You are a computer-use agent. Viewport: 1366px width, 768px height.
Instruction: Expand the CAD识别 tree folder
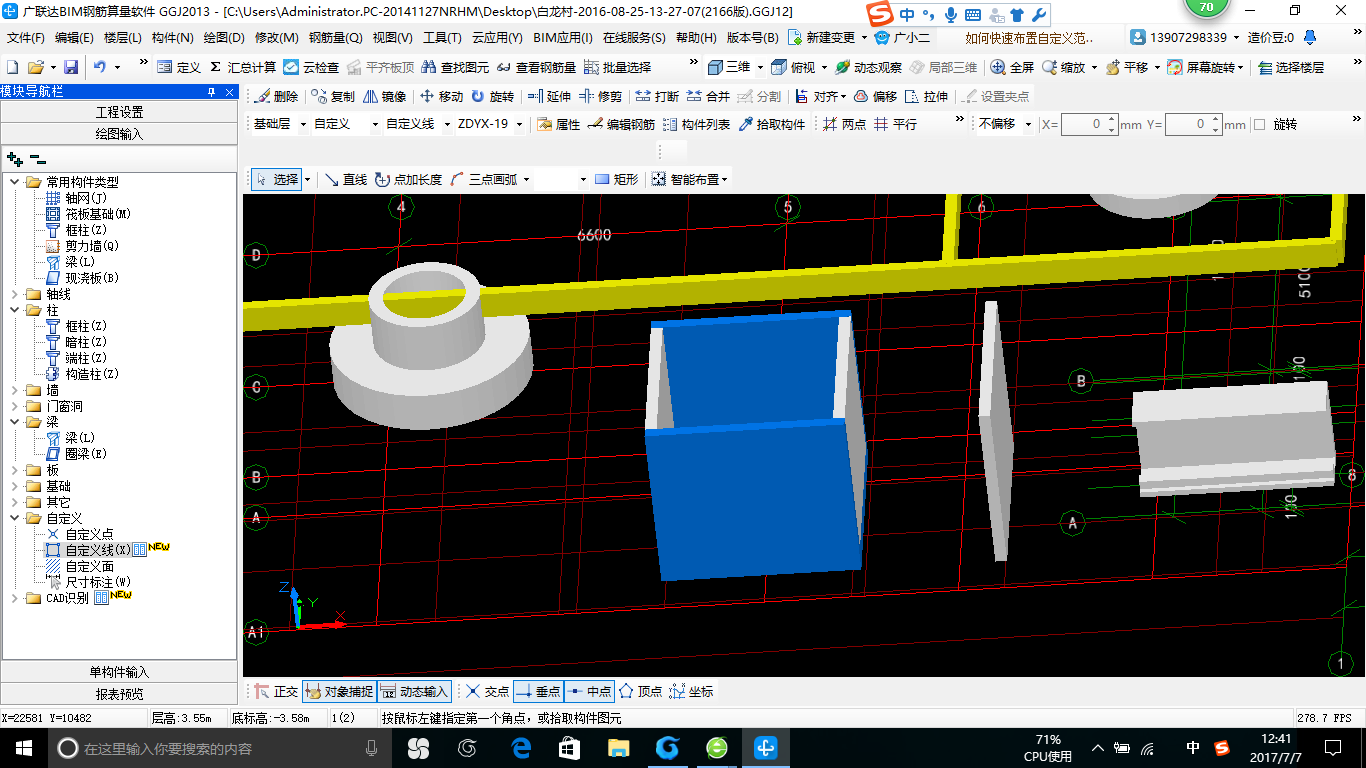tap(15, 598)
